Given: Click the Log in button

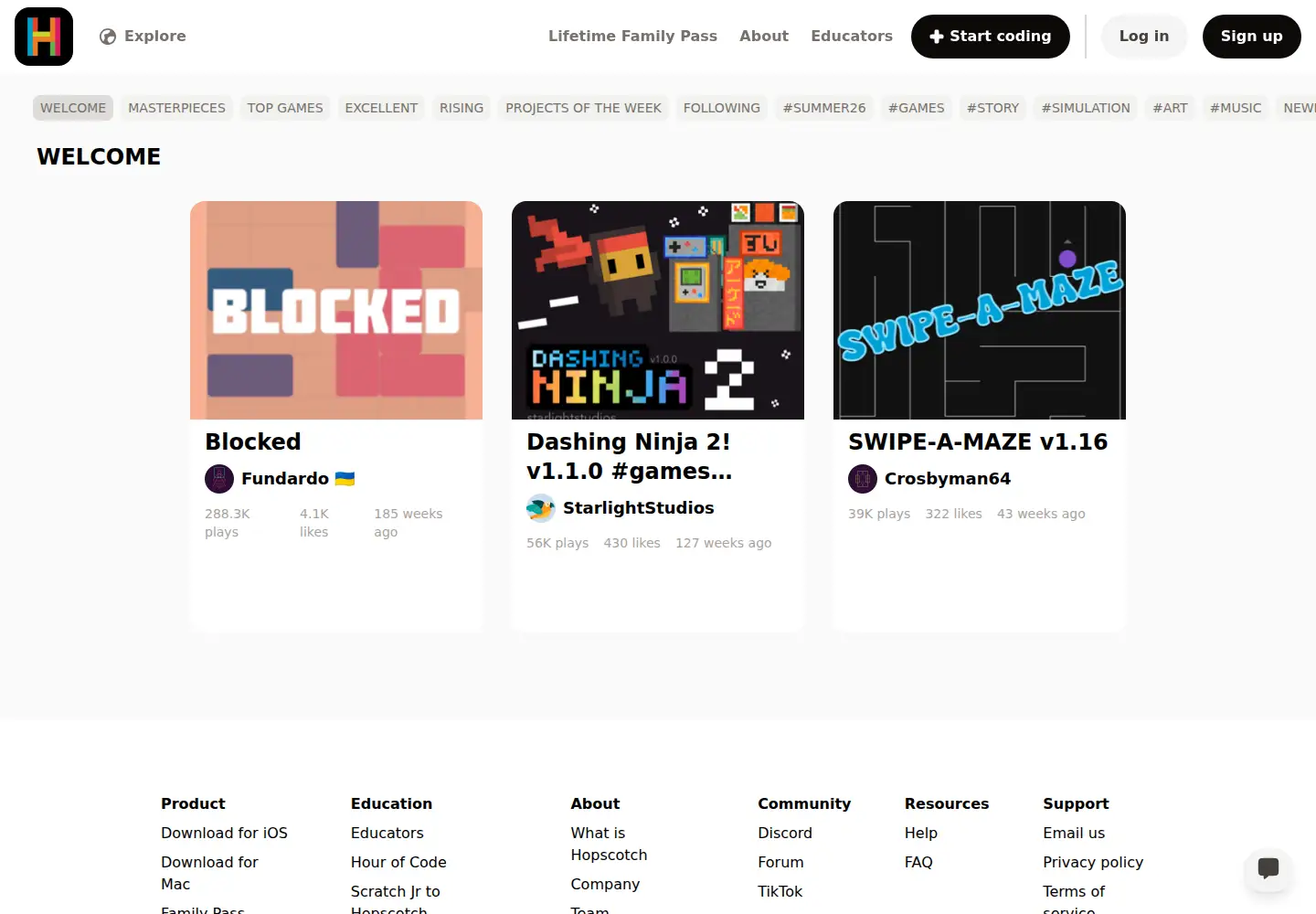Looking at the screenshot, I should point(1144,37).
